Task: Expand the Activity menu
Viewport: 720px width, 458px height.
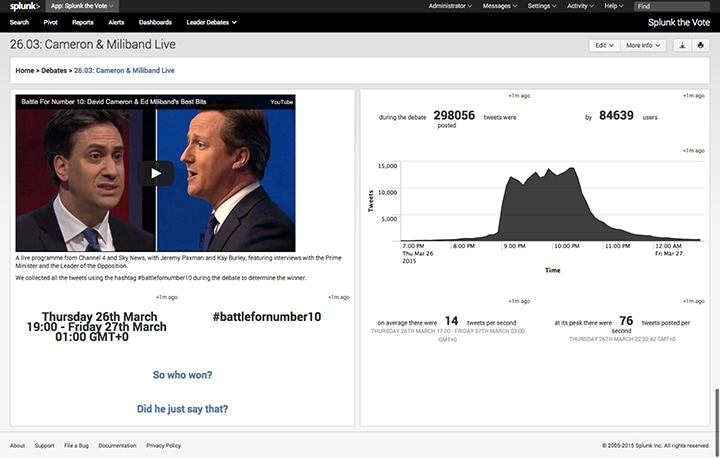Action: 580,6
